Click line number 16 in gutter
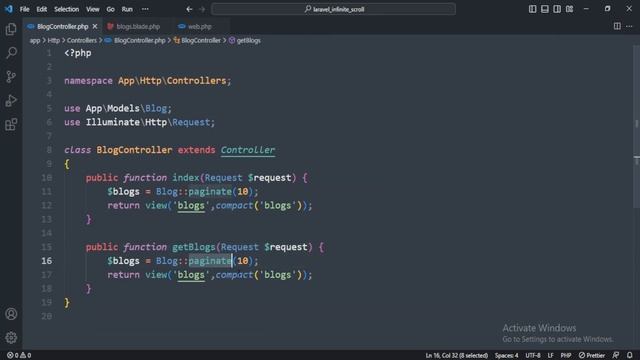The height and width of the screenshot is (360, 640). click(x=47, y=260)
